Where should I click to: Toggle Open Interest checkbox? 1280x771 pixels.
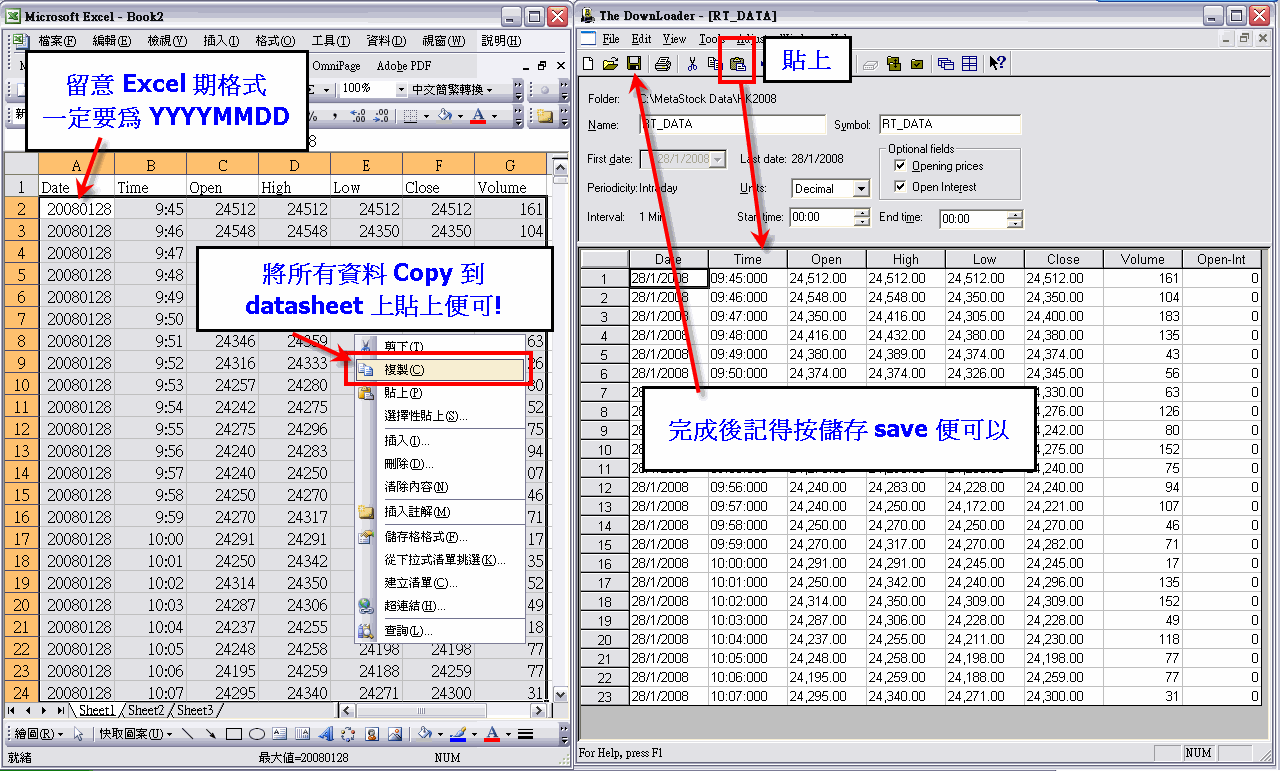click(x=901, y=187)
